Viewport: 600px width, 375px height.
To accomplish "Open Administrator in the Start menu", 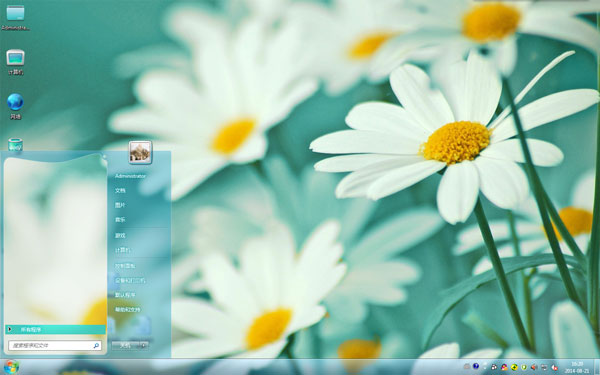I will pos(130,176).
